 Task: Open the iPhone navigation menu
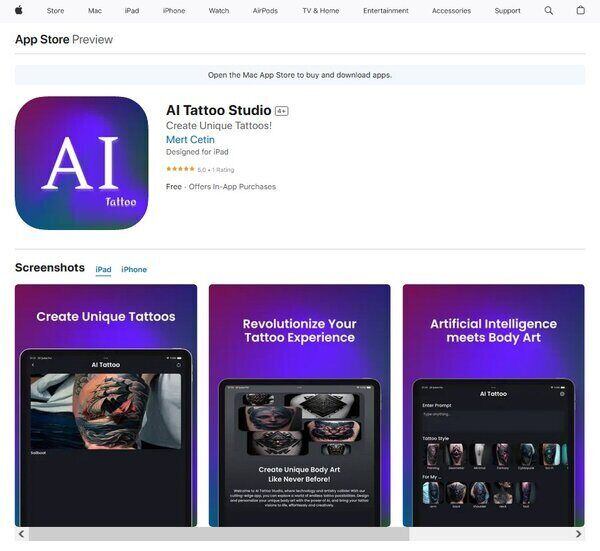point(174,11)
